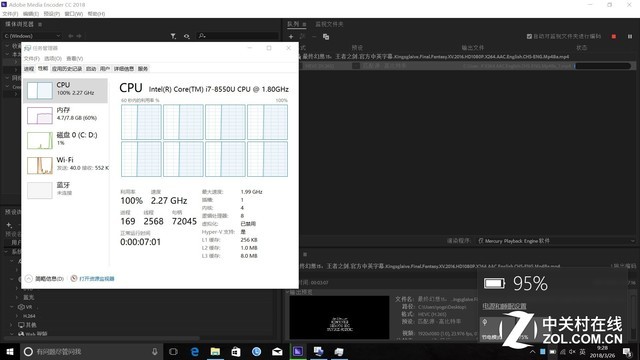Select 内存 memory in Task Manager list

click(x=66, y=115)
